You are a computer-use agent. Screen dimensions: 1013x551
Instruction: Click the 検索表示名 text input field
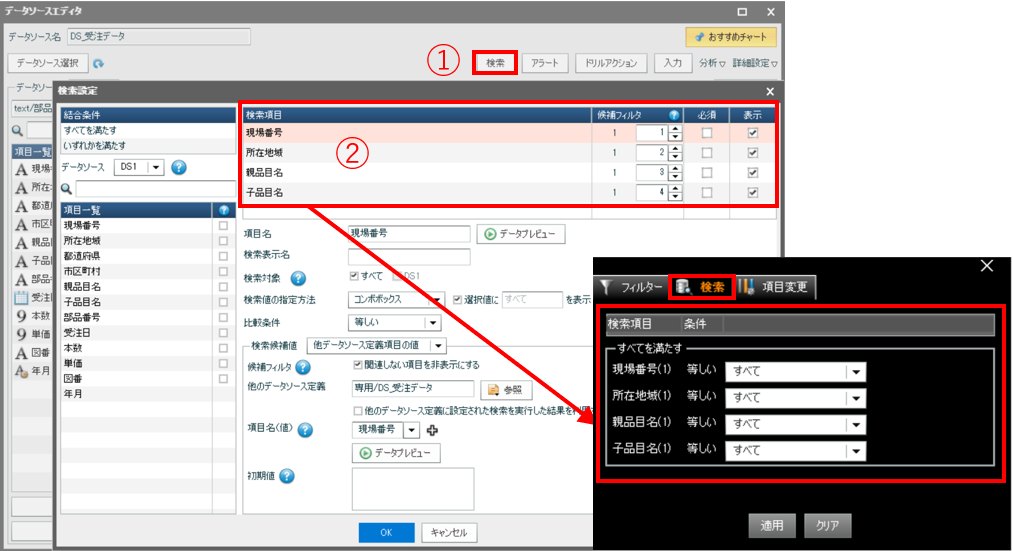tap(409, 256)
